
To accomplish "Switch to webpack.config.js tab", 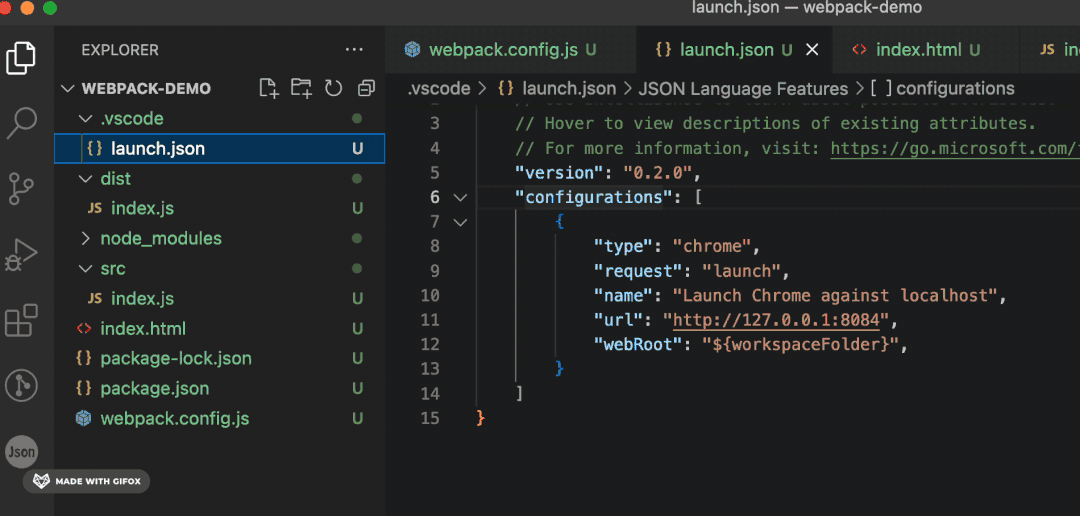I will click(x=510, y=50).
